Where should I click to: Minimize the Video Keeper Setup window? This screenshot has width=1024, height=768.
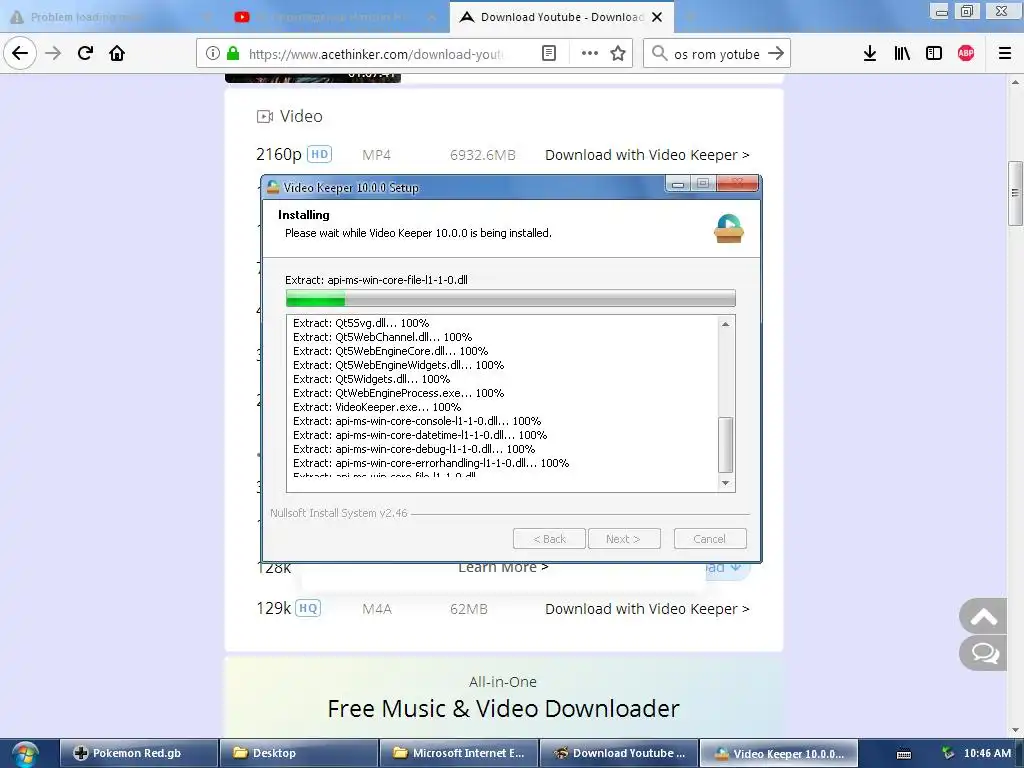pyautogui.click(x=678, y=184)
